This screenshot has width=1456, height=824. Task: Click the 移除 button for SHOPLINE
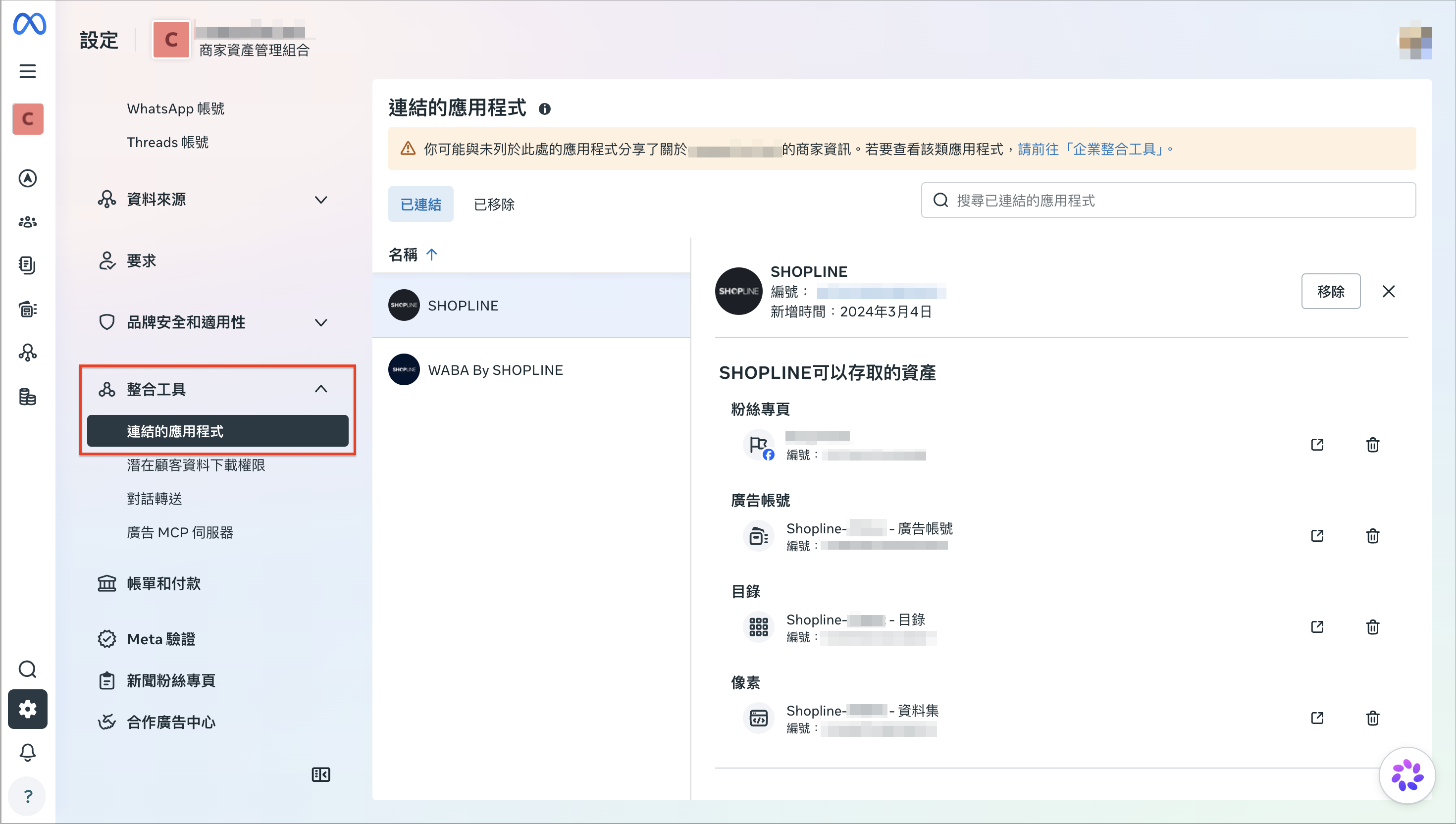coord(1330,291)
